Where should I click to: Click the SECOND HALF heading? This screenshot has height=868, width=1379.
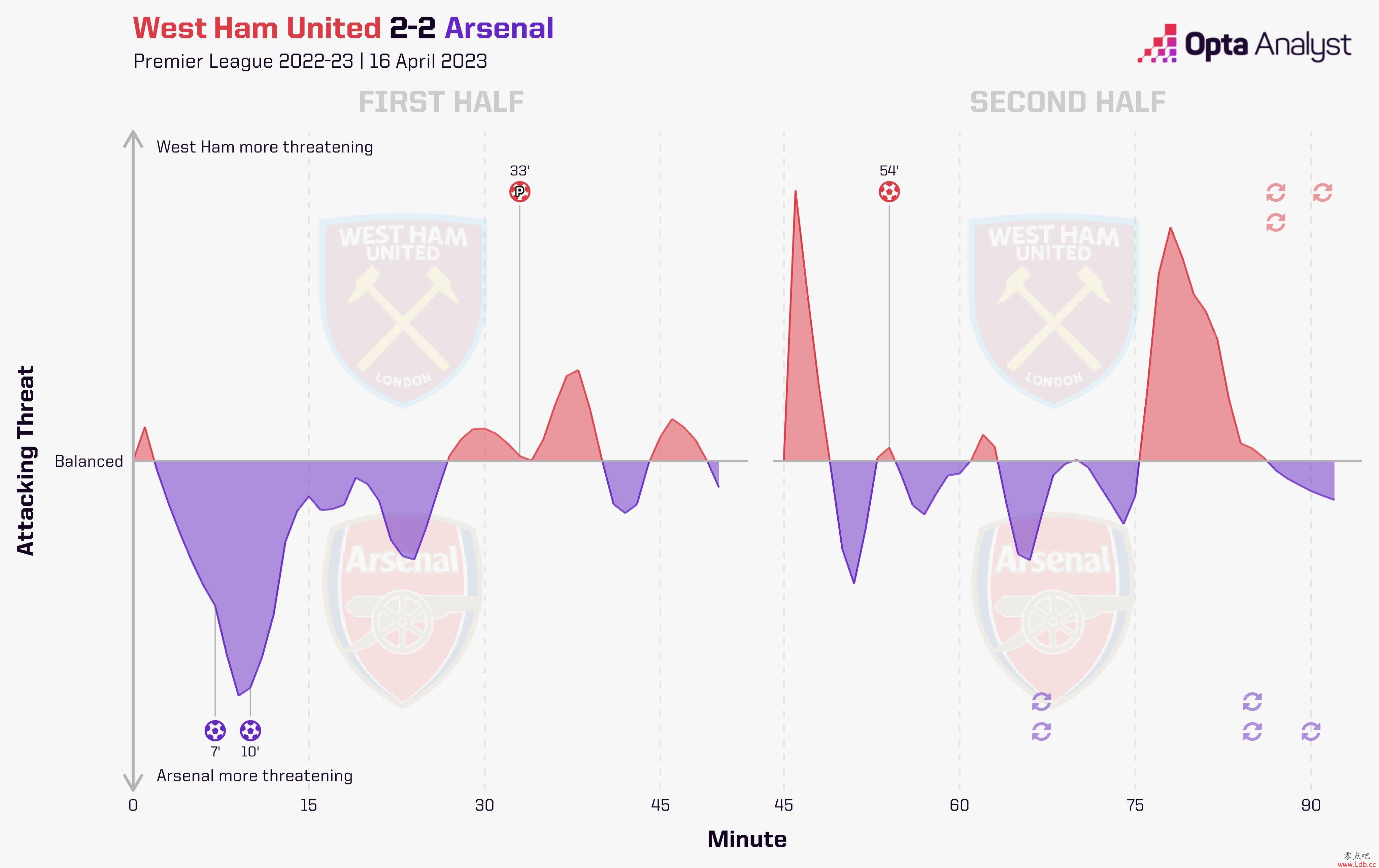1068,102
